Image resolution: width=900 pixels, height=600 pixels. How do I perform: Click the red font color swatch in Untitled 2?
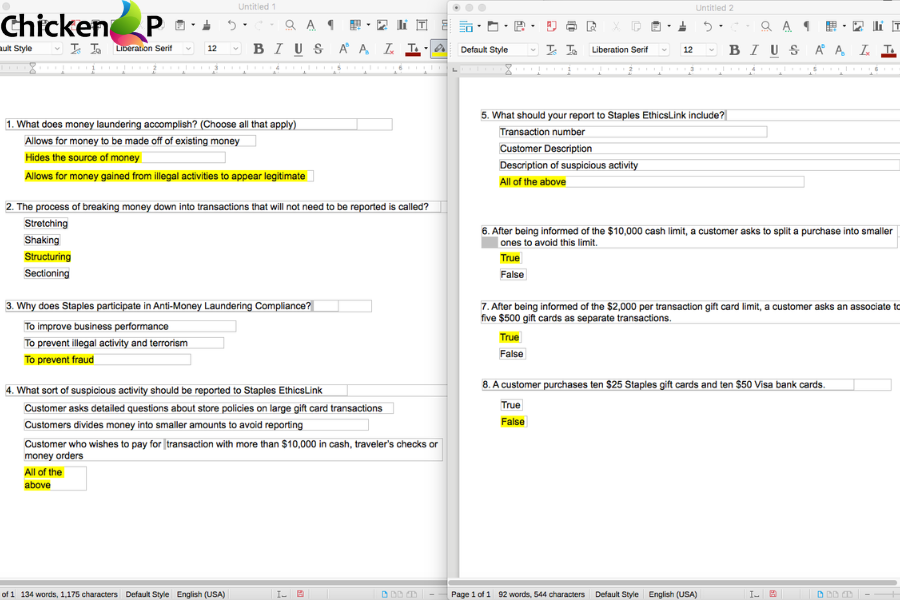coord(889,49)
